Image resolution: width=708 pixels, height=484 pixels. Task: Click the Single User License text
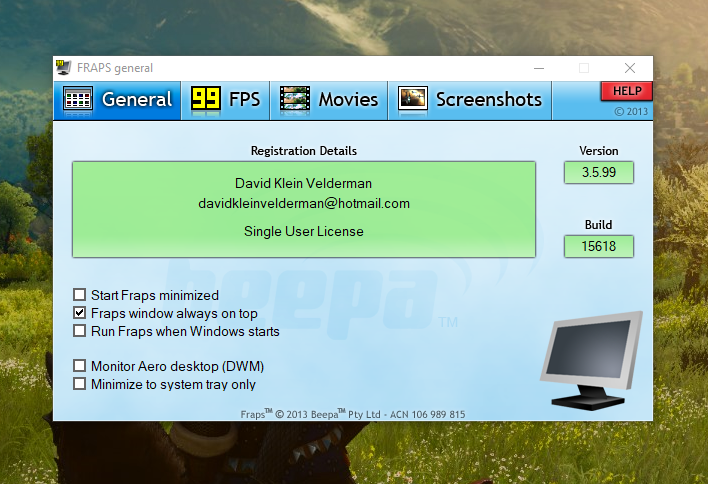[x=304, y=232]
